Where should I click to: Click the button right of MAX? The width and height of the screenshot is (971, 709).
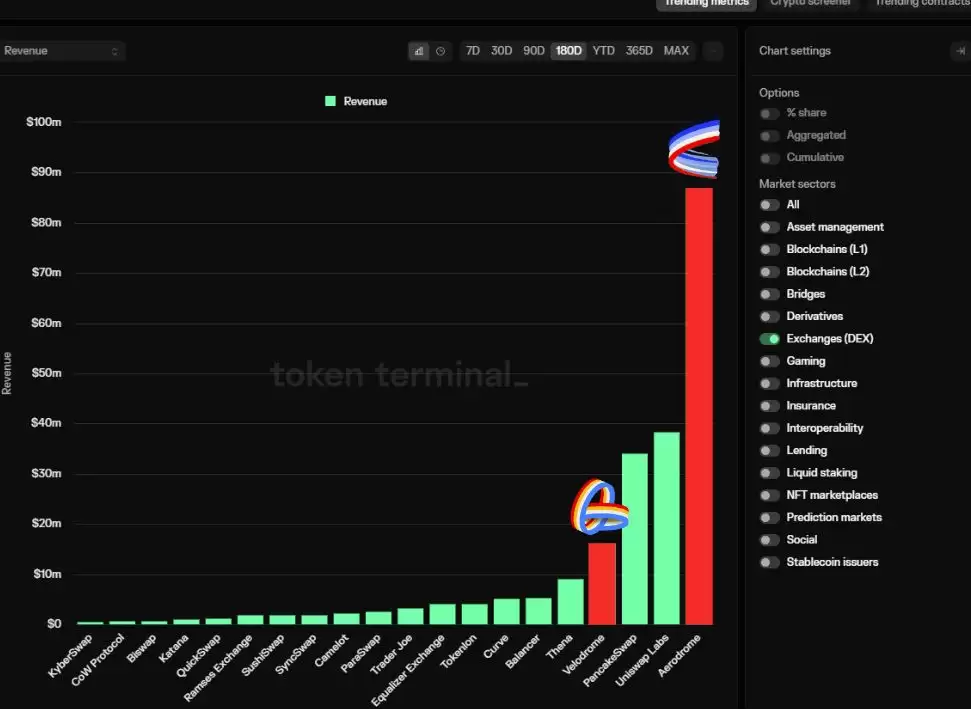tap(712, 51)
